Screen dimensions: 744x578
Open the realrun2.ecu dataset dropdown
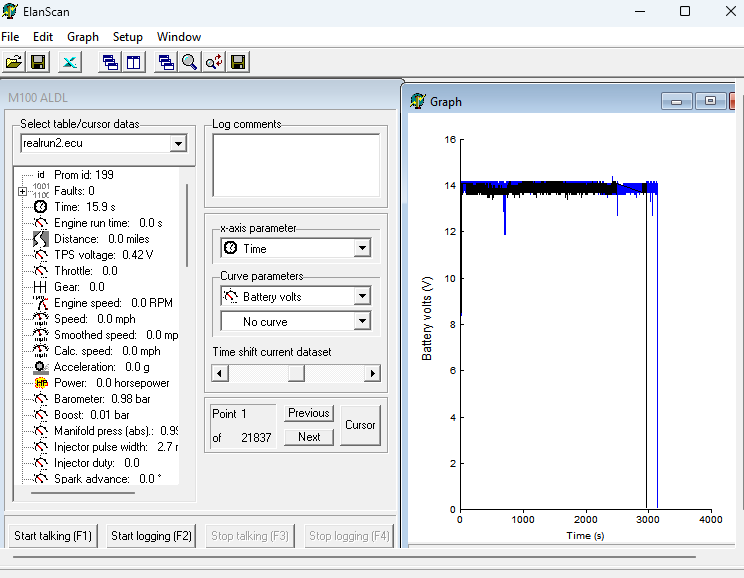pos(178,143)
